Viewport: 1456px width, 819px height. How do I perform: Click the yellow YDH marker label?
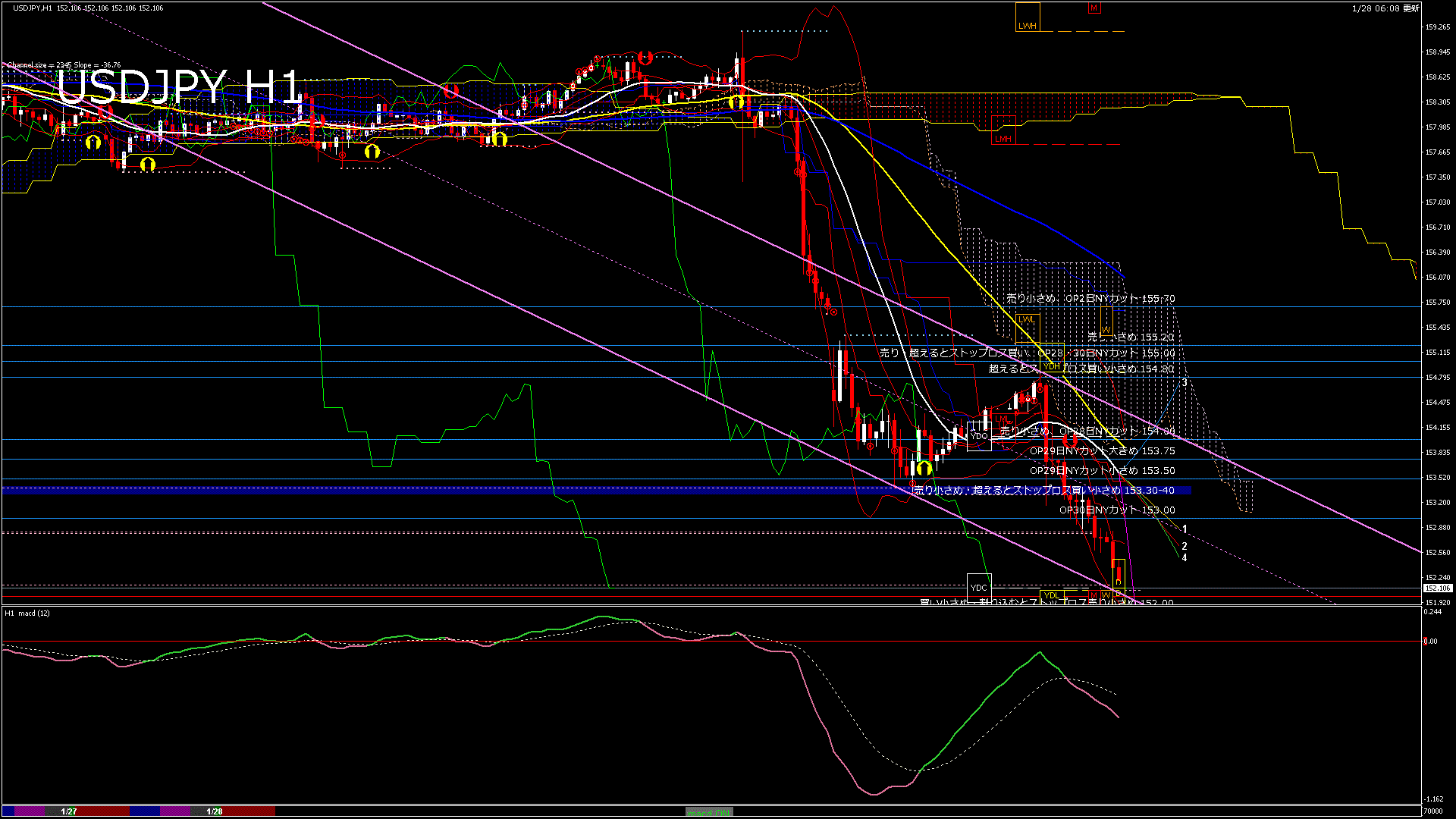pyautogui.click(x=1052, y=366)
